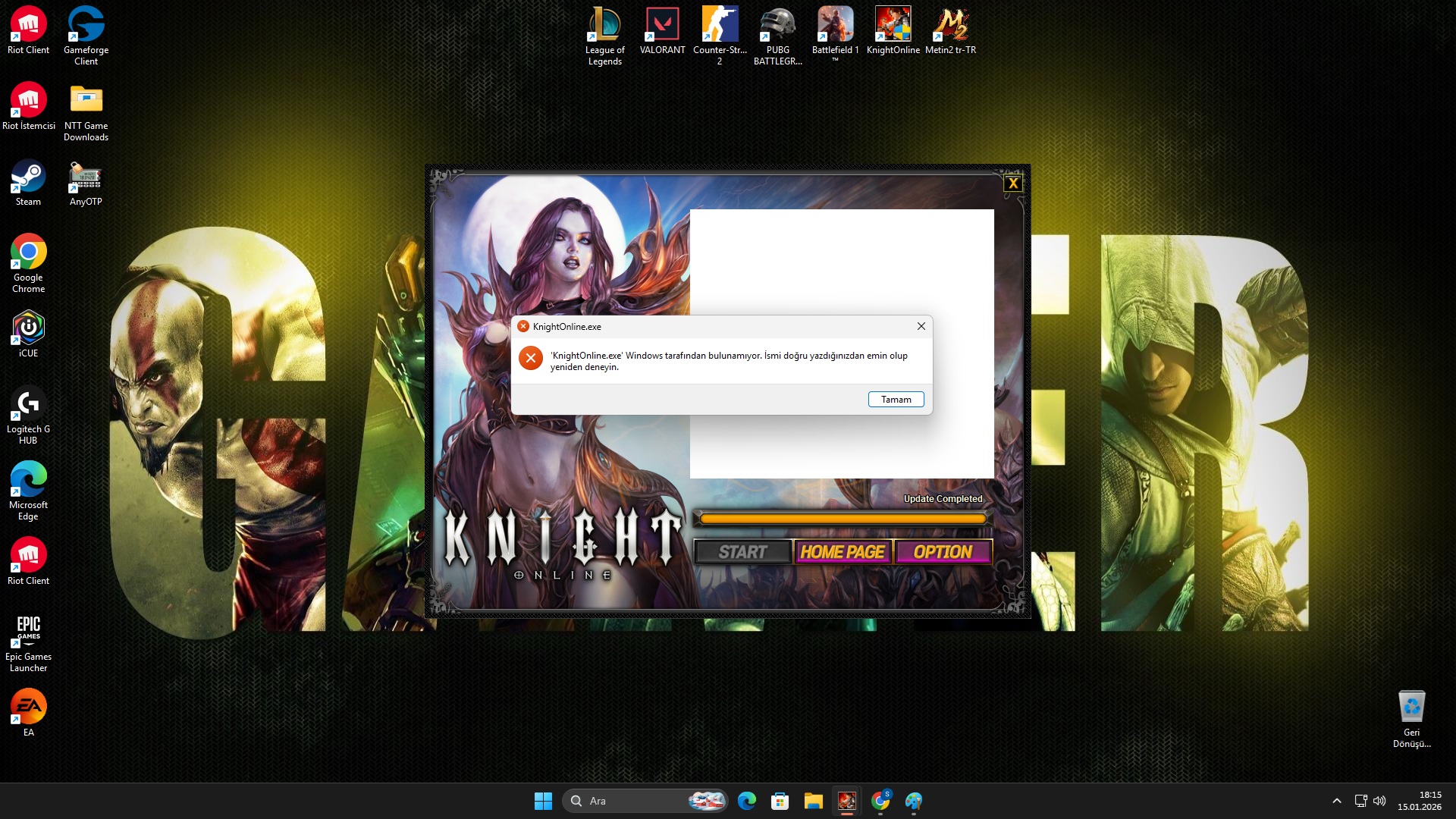Select the KnightOnline desktop shortcut
Screen dimensions: 1456x819
click(x=893, y=31)
